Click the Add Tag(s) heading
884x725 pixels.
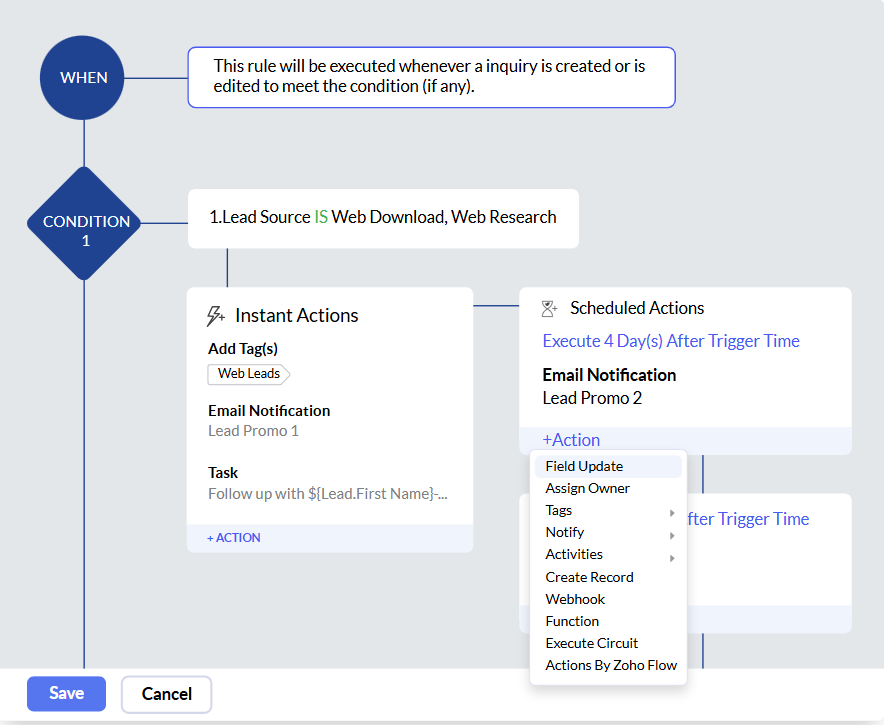coord(243,349)
